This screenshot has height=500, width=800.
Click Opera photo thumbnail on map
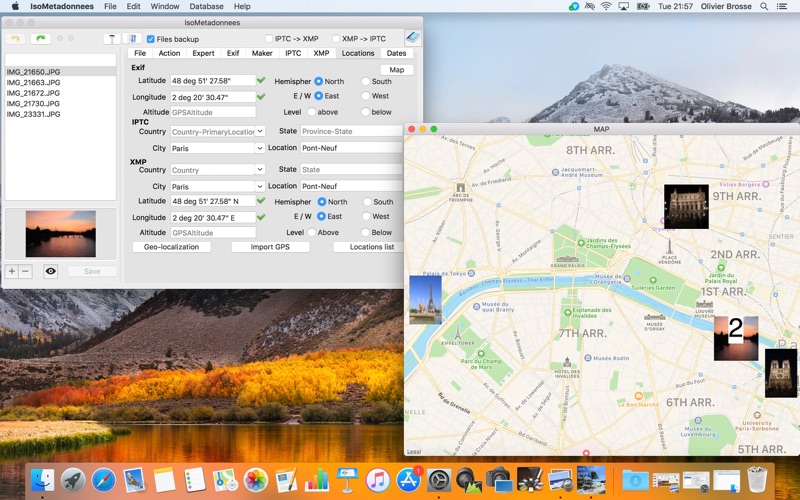686,206
